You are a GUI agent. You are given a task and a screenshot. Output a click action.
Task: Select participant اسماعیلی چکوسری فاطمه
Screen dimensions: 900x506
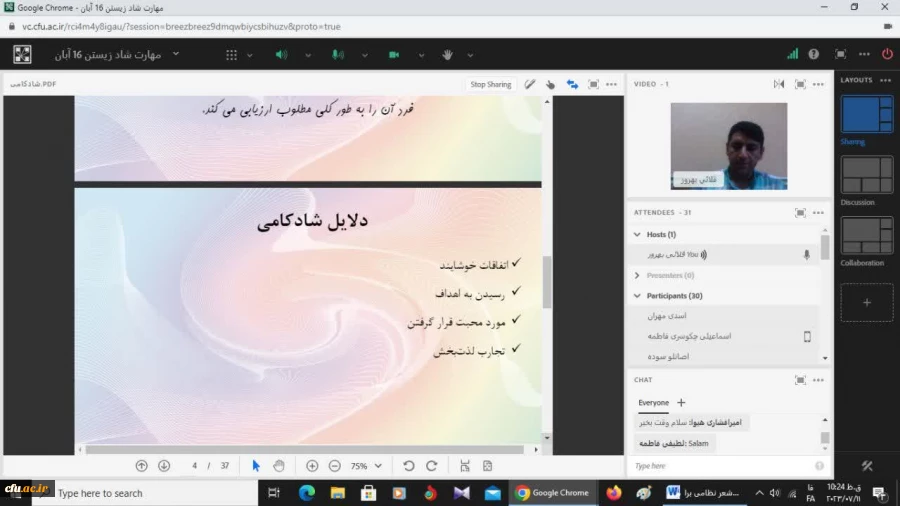[x=724, y=337]
